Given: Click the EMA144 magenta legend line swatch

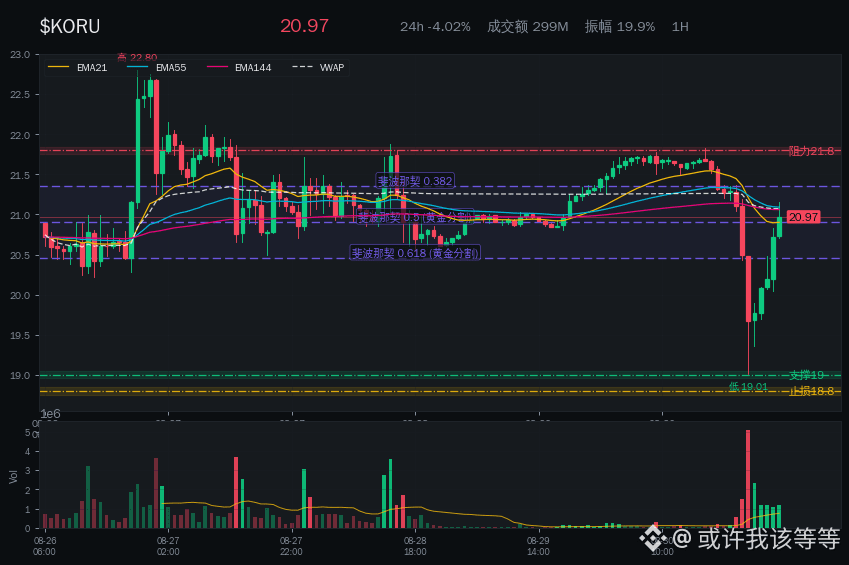Looking at the screenshot, I should 218,67.
